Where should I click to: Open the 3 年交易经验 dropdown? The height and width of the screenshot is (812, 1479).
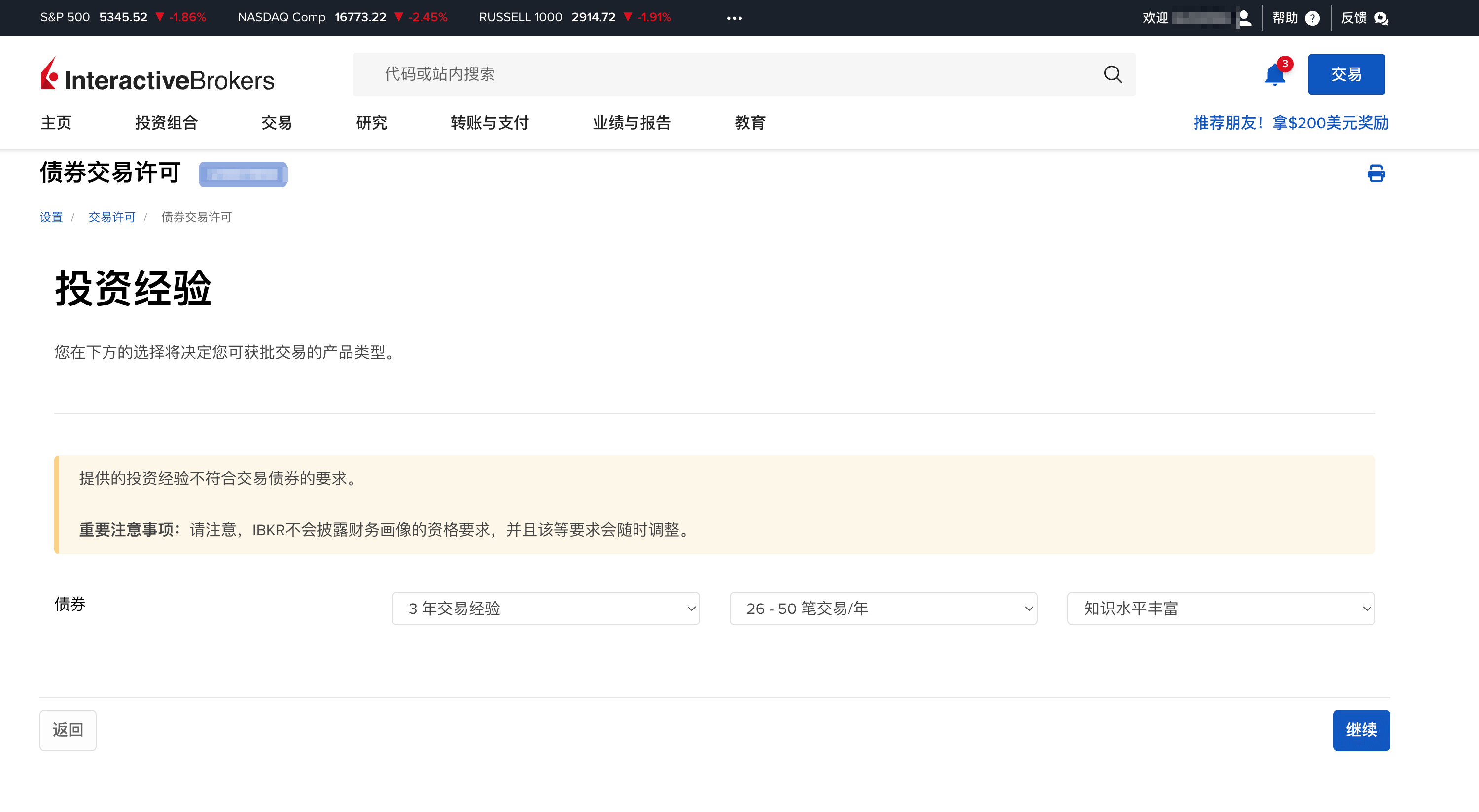(x=545, y=609)
